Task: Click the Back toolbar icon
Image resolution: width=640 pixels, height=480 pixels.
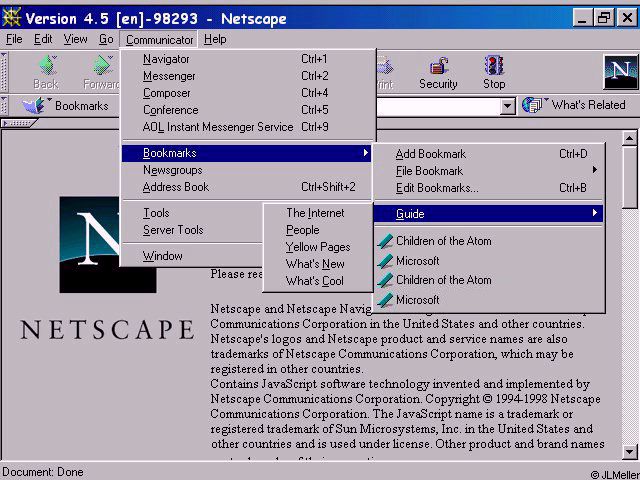Action: [47, 66]
